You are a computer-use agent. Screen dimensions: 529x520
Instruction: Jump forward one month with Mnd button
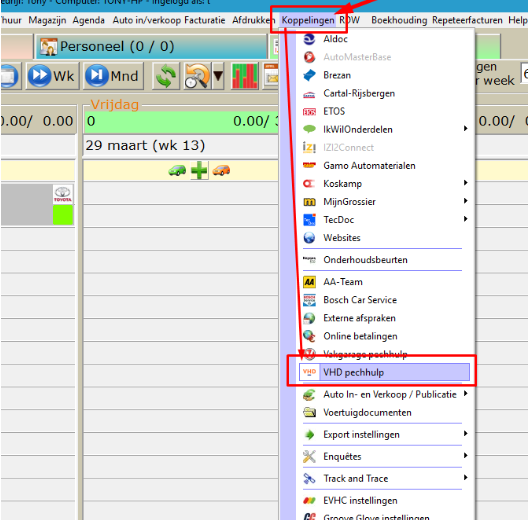pyautogui.click(x=113, y=76)
